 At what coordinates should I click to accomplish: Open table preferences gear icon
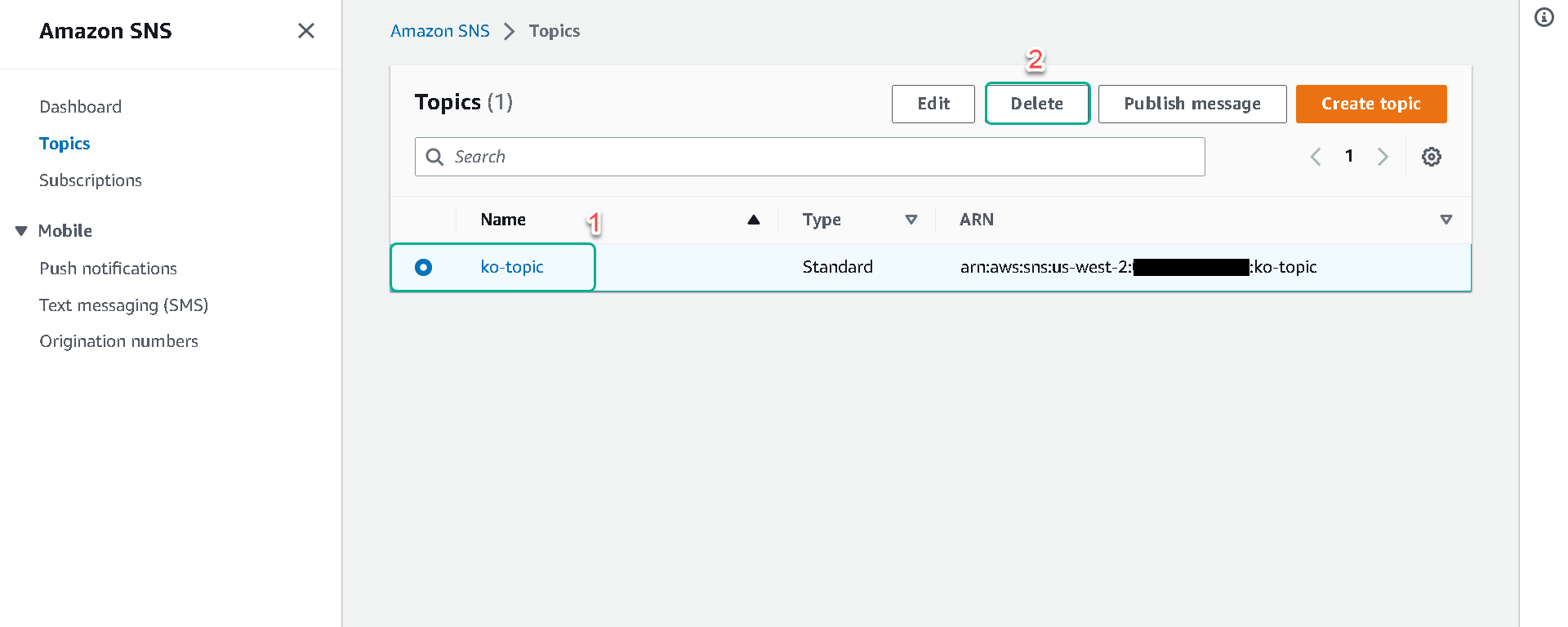(1431, 157)
